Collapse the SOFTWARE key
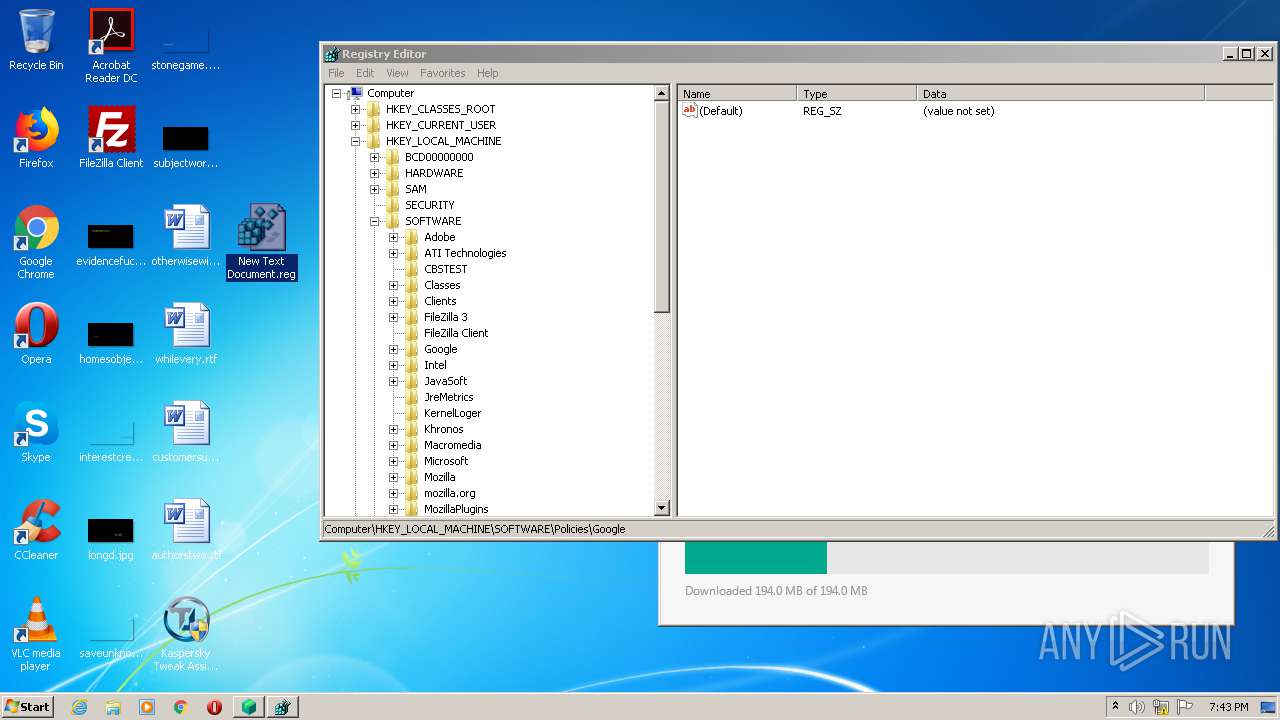This screenshot has height=720, width=1280. tap(374, 221)
